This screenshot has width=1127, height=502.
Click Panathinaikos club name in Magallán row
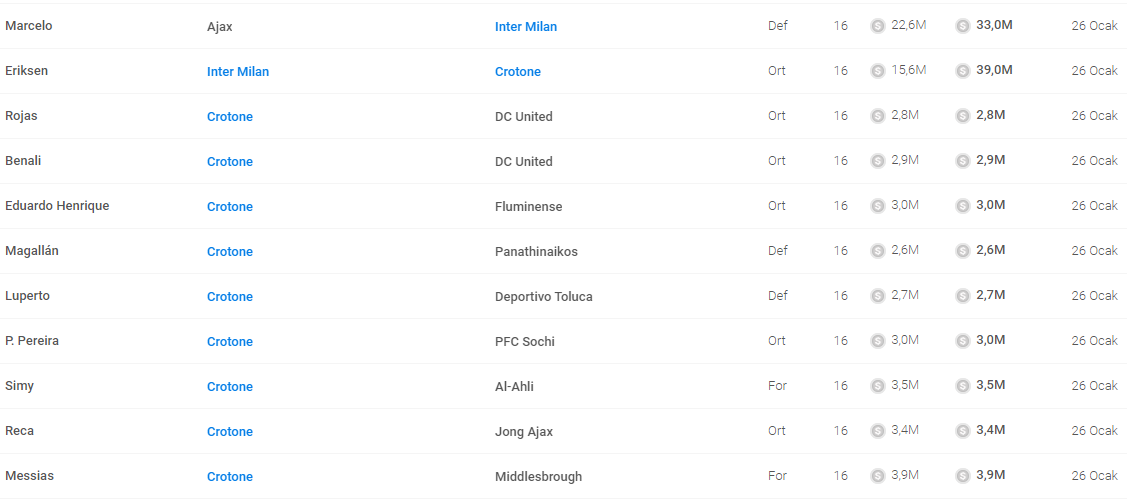coord(536,252)
